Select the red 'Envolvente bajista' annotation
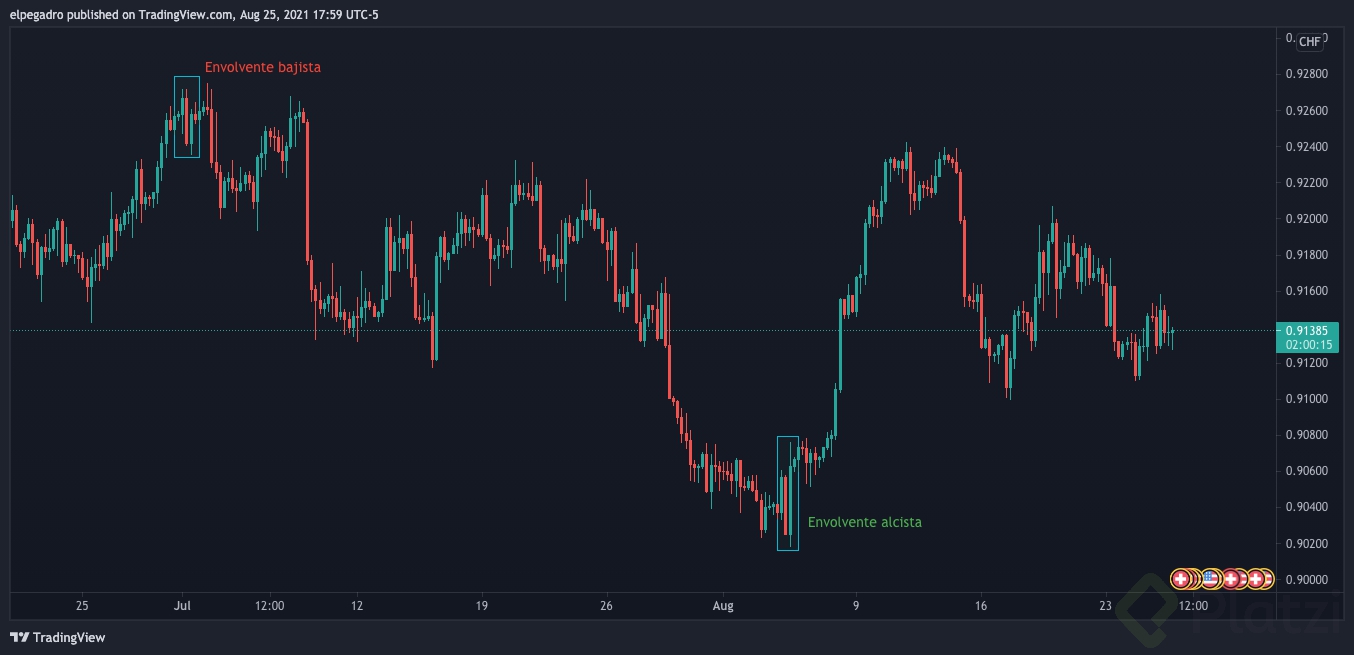1354x655 pixels. coord(263,67)
